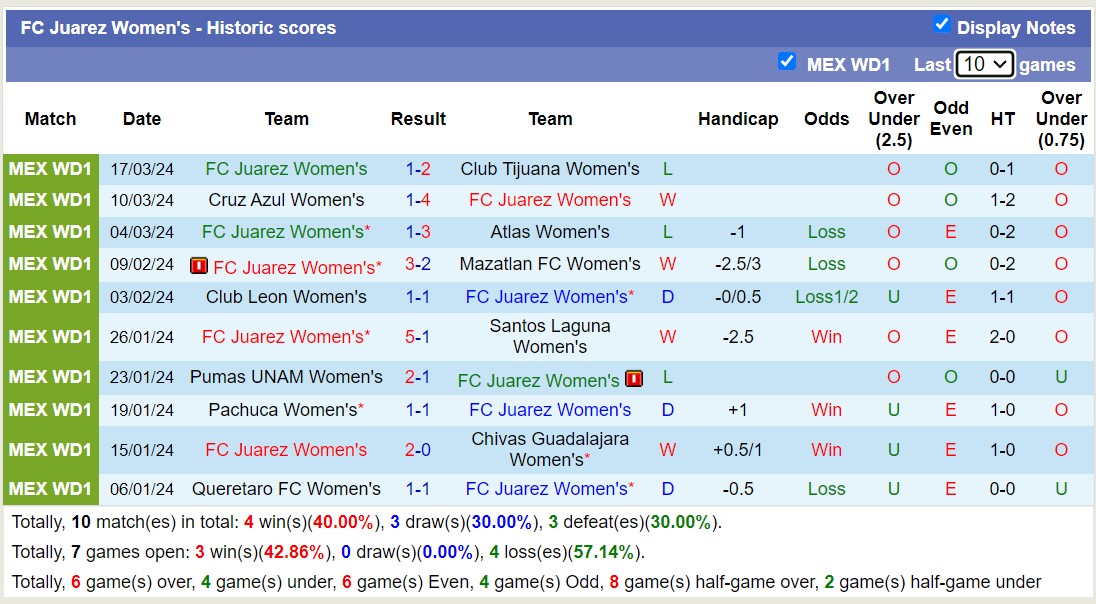Open the Last games count dropdown
1096x604 pixels.
pos(984,64)
